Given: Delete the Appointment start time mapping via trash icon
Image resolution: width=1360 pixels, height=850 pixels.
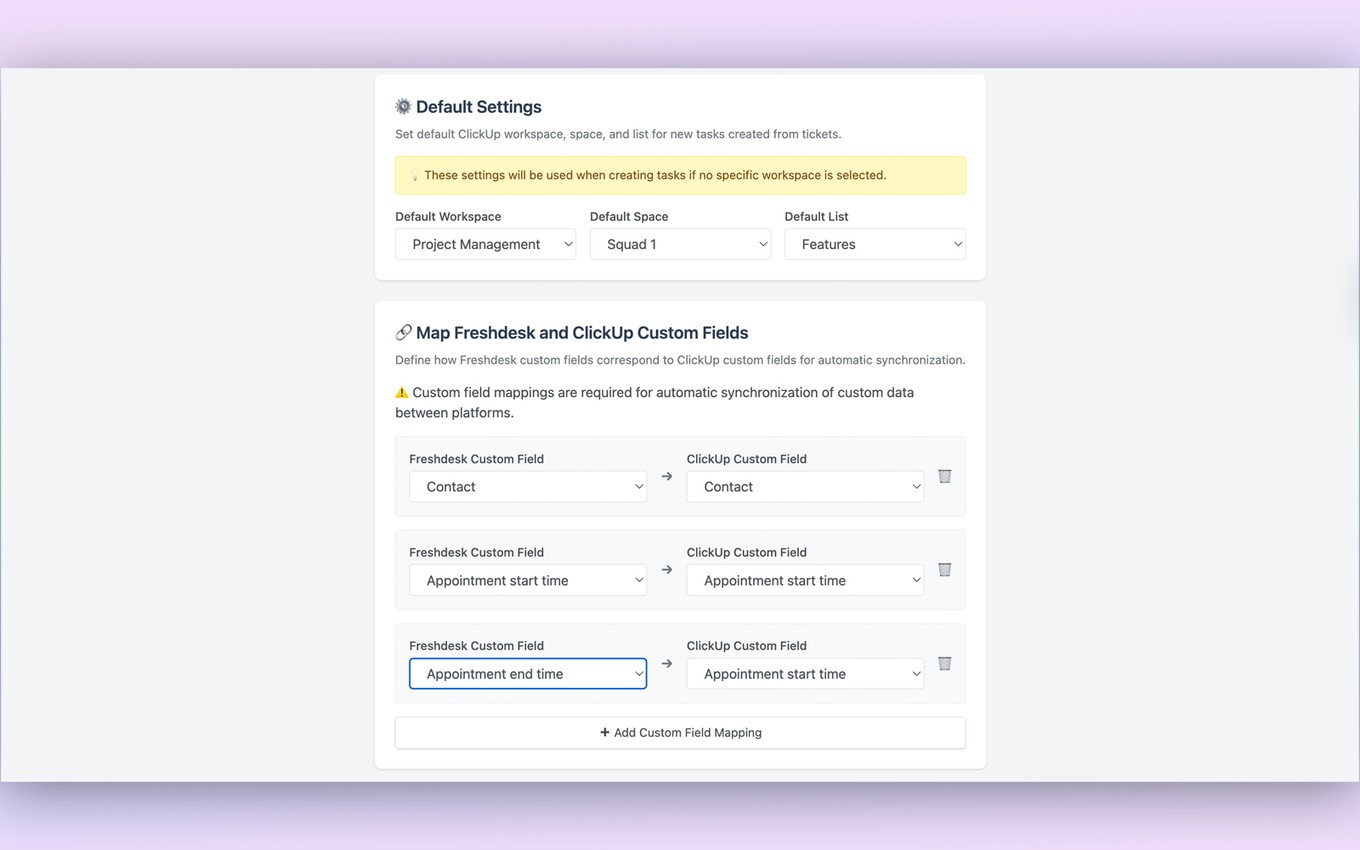Looking at the screenshot, I should click(944, 569).
